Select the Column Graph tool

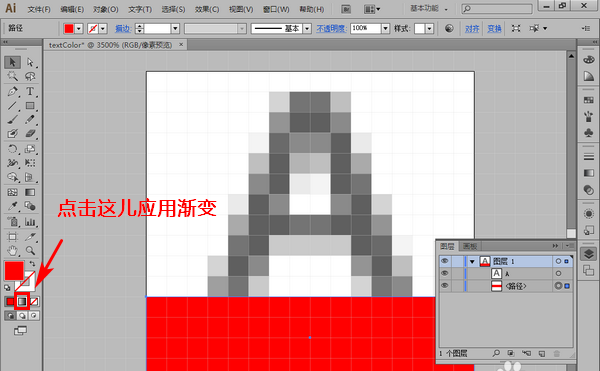click(x=30, y=221)
